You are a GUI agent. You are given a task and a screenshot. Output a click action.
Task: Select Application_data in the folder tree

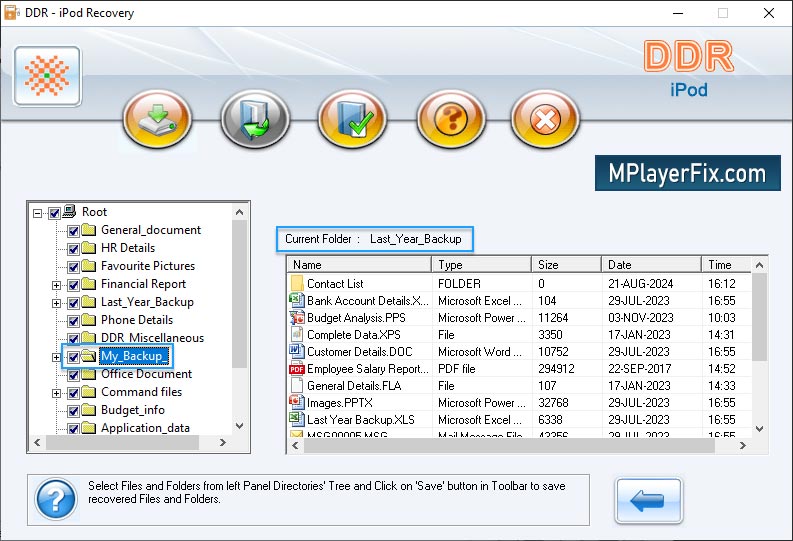click(145, 428)
